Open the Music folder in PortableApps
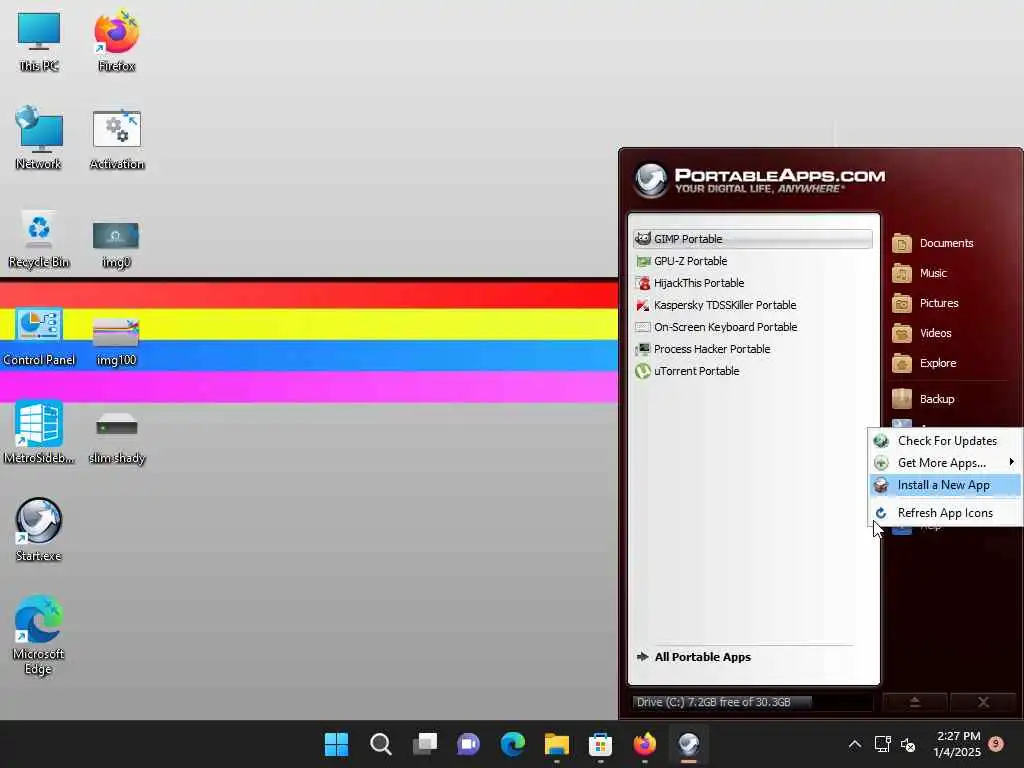The height and width of the screenshot is (768, 1024). (920, 273)
